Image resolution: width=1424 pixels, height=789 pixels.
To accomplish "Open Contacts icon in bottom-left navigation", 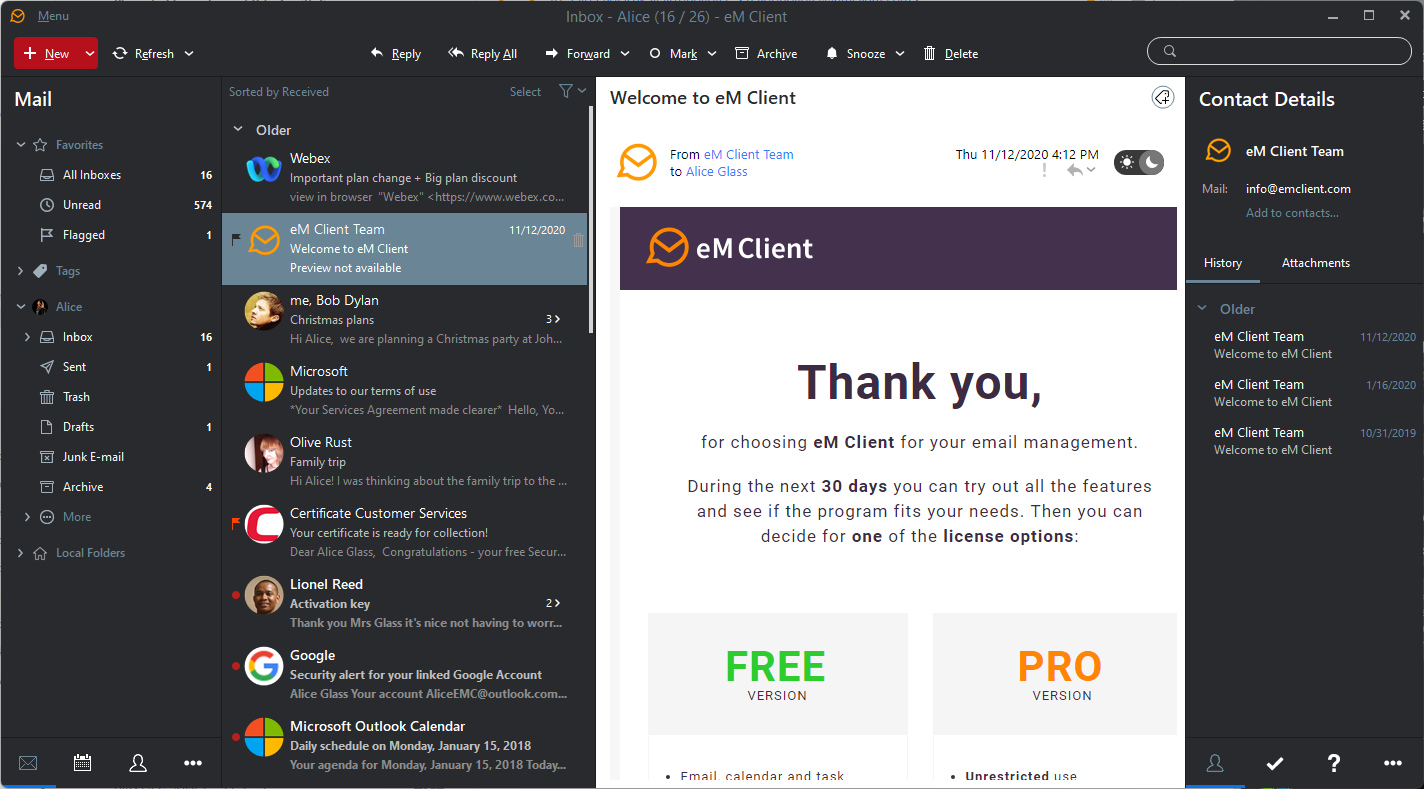I will (138, 763).
